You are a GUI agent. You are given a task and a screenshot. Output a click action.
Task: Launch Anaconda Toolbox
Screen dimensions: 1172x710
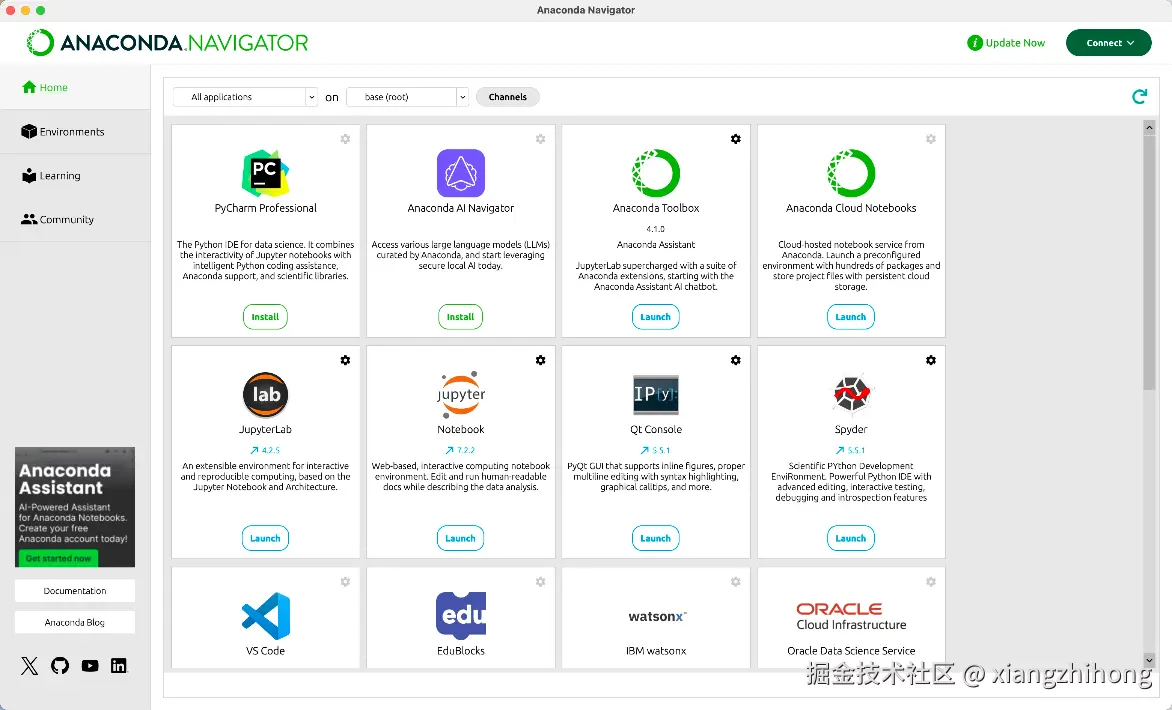(x=656, y=317)
